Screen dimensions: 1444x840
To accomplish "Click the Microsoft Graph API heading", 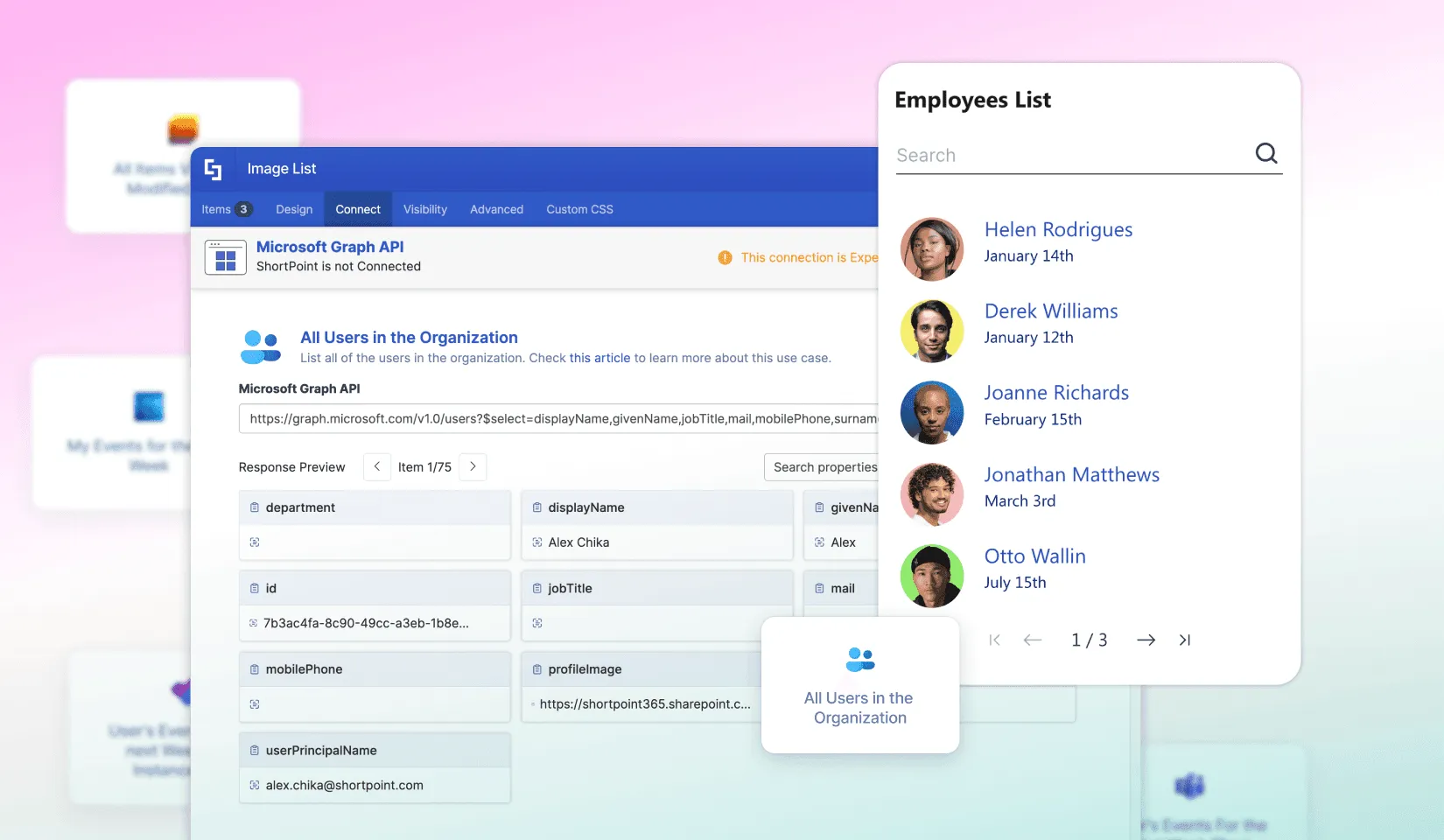I will point(330,247).
